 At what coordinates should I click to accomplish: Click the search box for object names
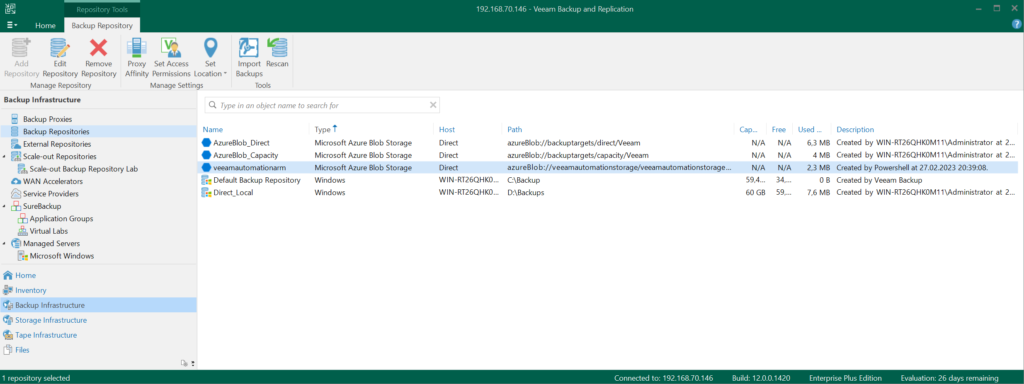point(322,105)
